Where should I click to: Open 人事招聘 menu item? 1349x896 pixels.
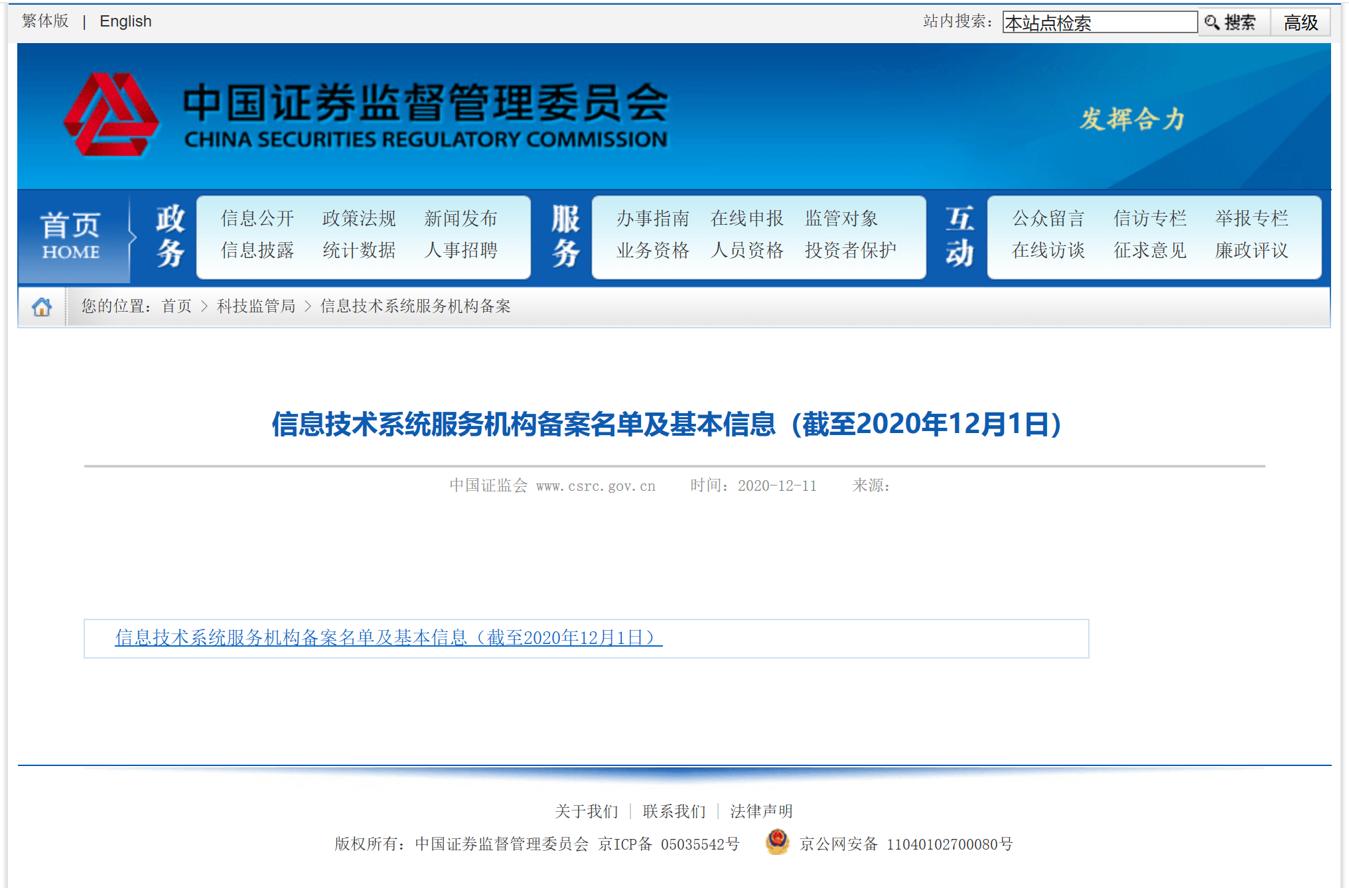click(x=461, y=250)
